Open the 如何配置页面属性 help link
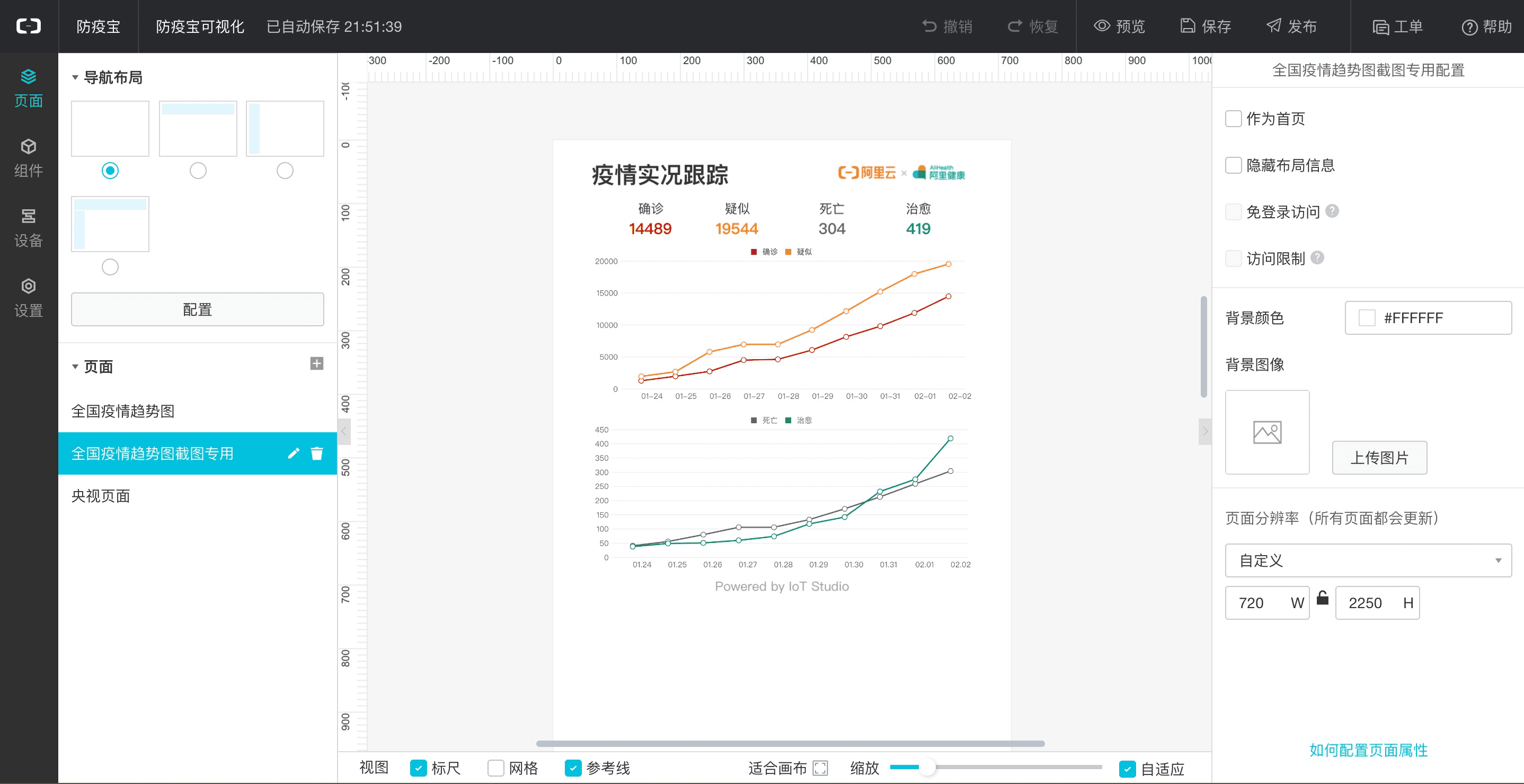Viewport: 1524px width, 784px height. point(1368,750)
